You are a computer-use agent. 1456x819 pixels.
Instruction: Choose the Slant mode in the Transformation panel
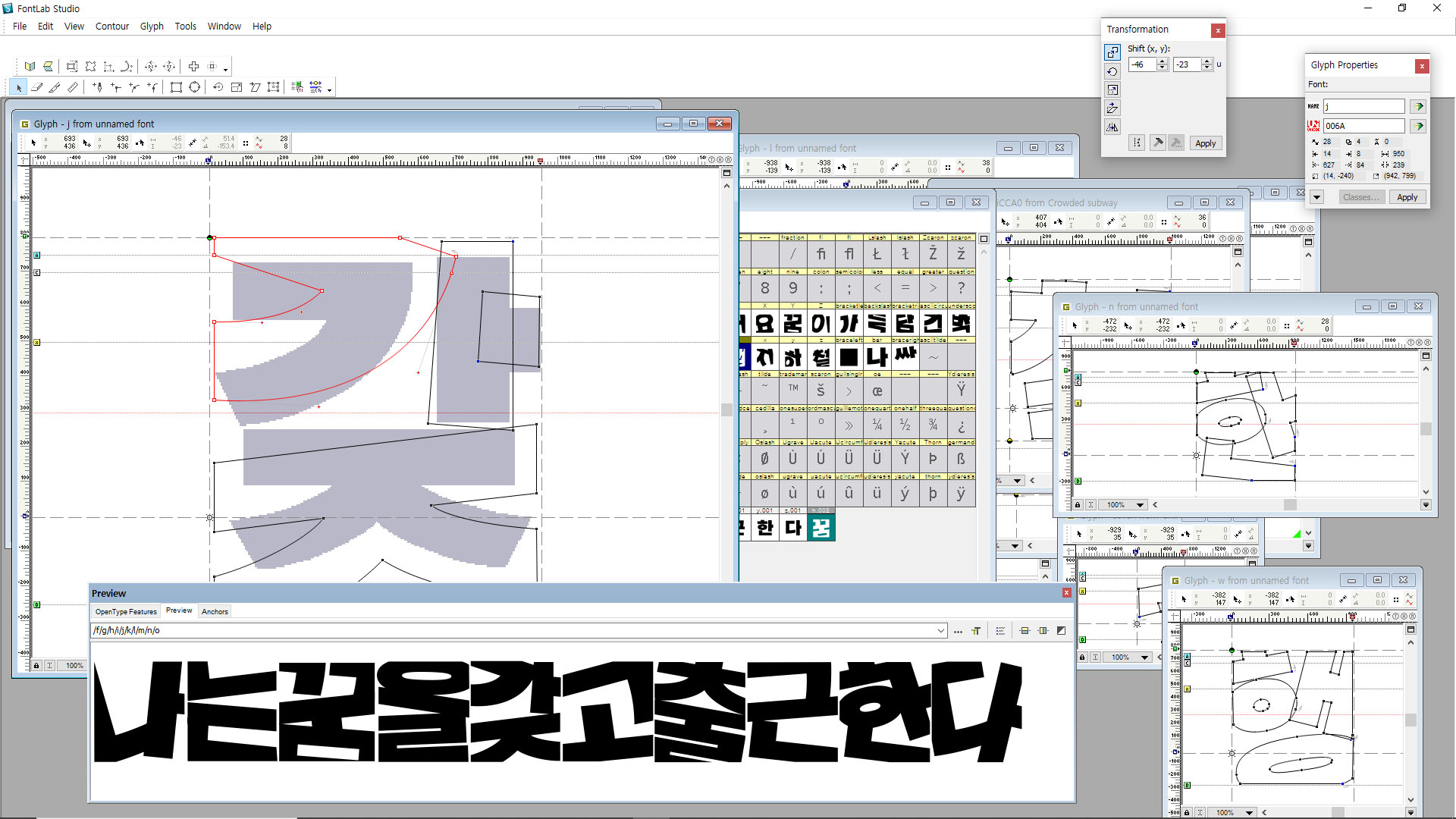tap(1112, 108)
